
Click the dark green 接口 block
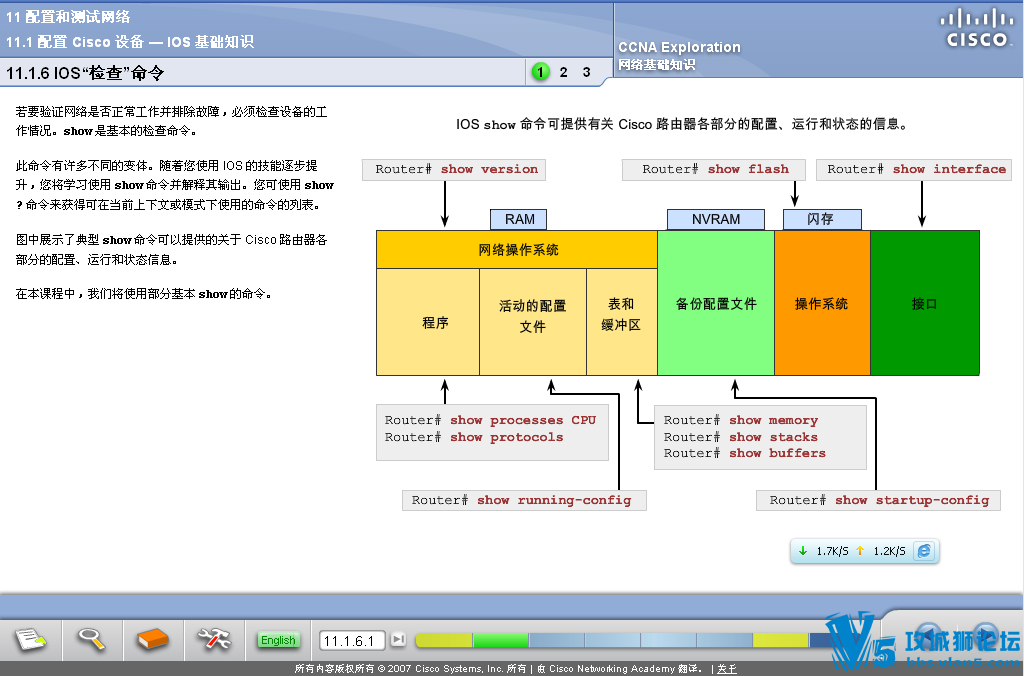[924, 303]
